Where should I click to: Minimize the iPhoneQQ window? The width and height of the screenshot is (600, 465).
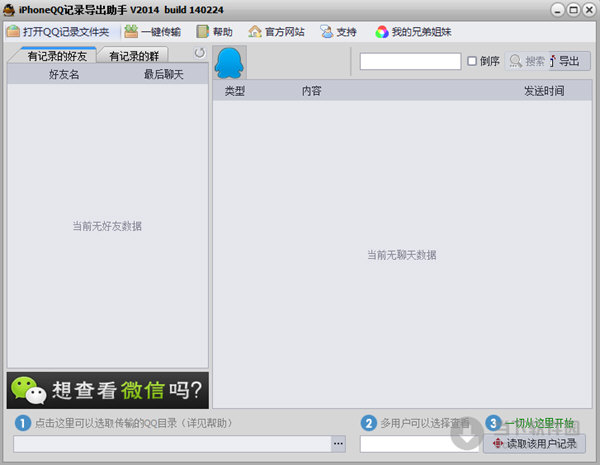pos(558,10)
